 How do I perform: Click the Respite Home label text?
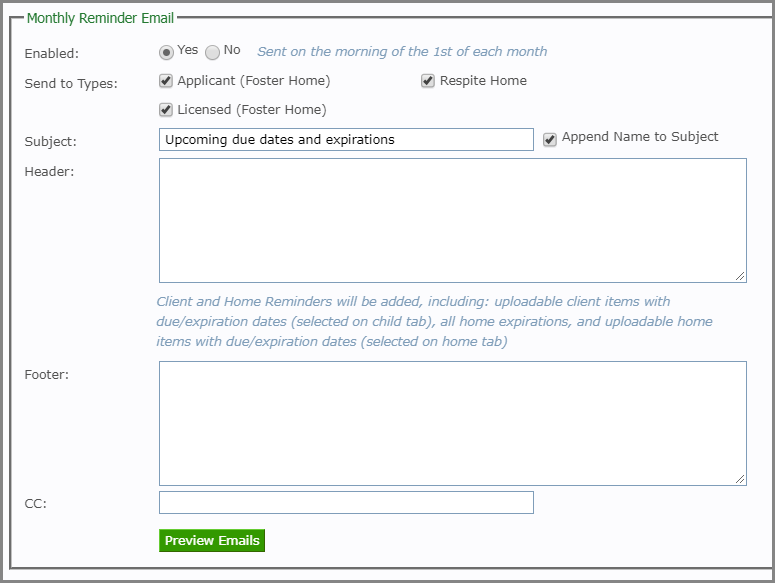[x=483, y=81]
